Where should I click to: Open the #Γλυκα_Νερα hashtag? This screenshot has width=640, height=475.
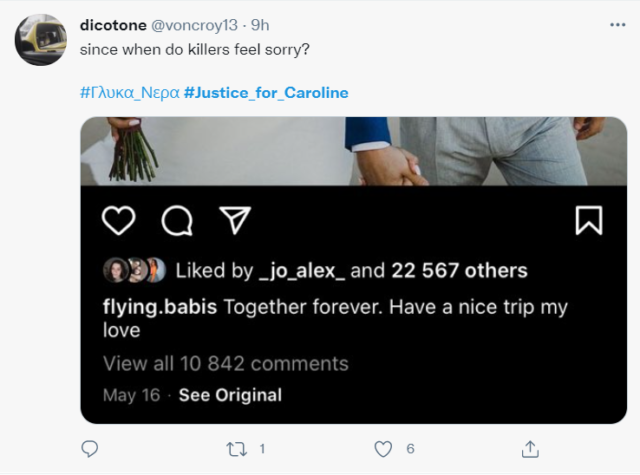(129, 93)
